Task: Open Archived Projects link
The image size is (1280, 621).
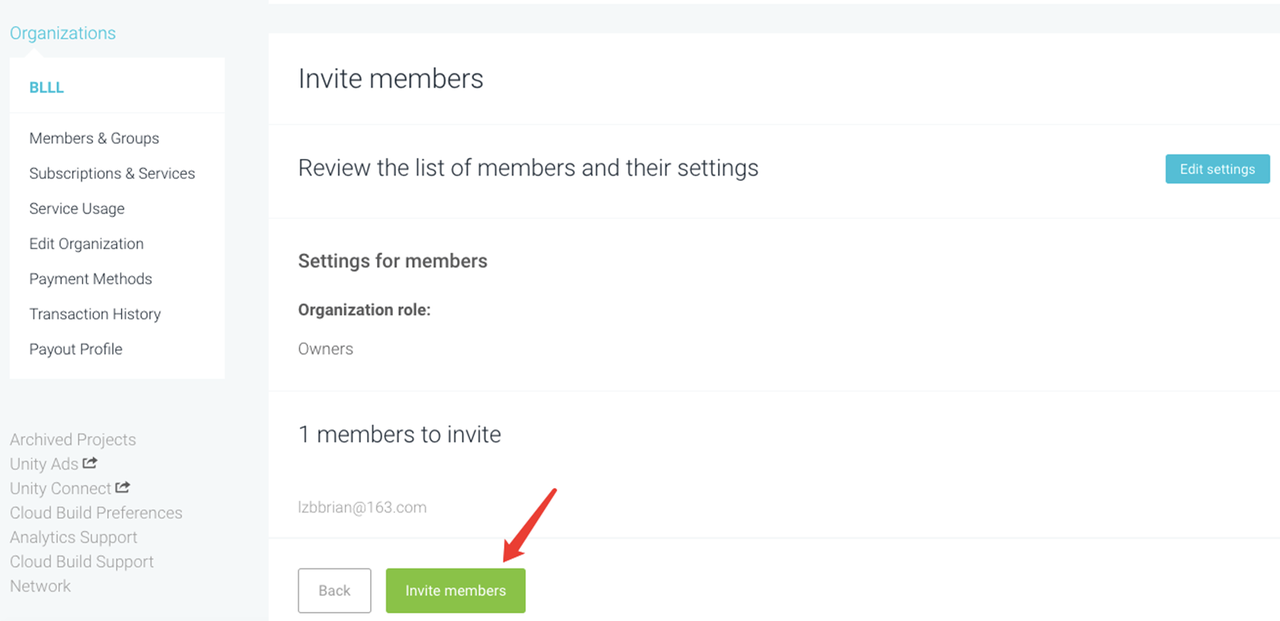Action: pyautogui.click(x=73, y=439)
